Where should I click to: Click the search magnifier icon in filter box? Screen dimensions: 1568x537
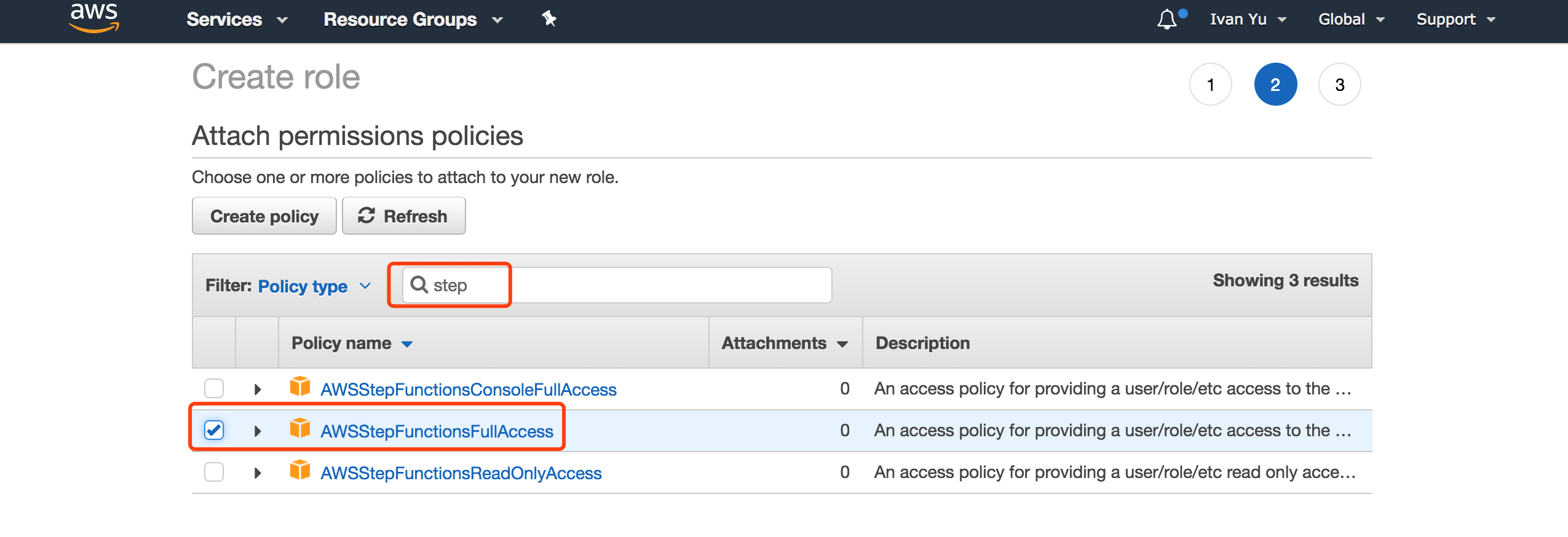419,284
